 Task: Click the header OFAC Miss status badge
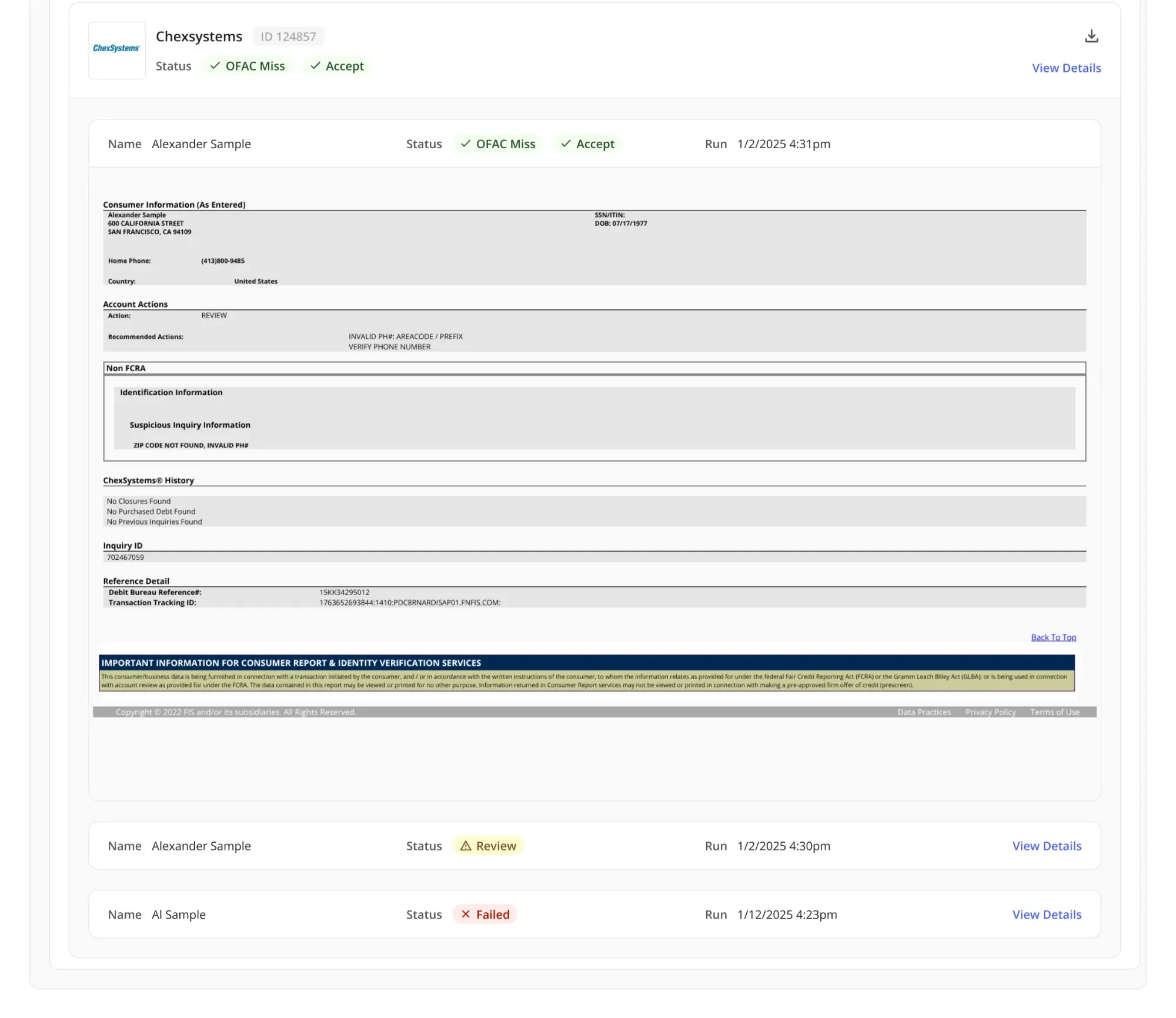point(248,66)
